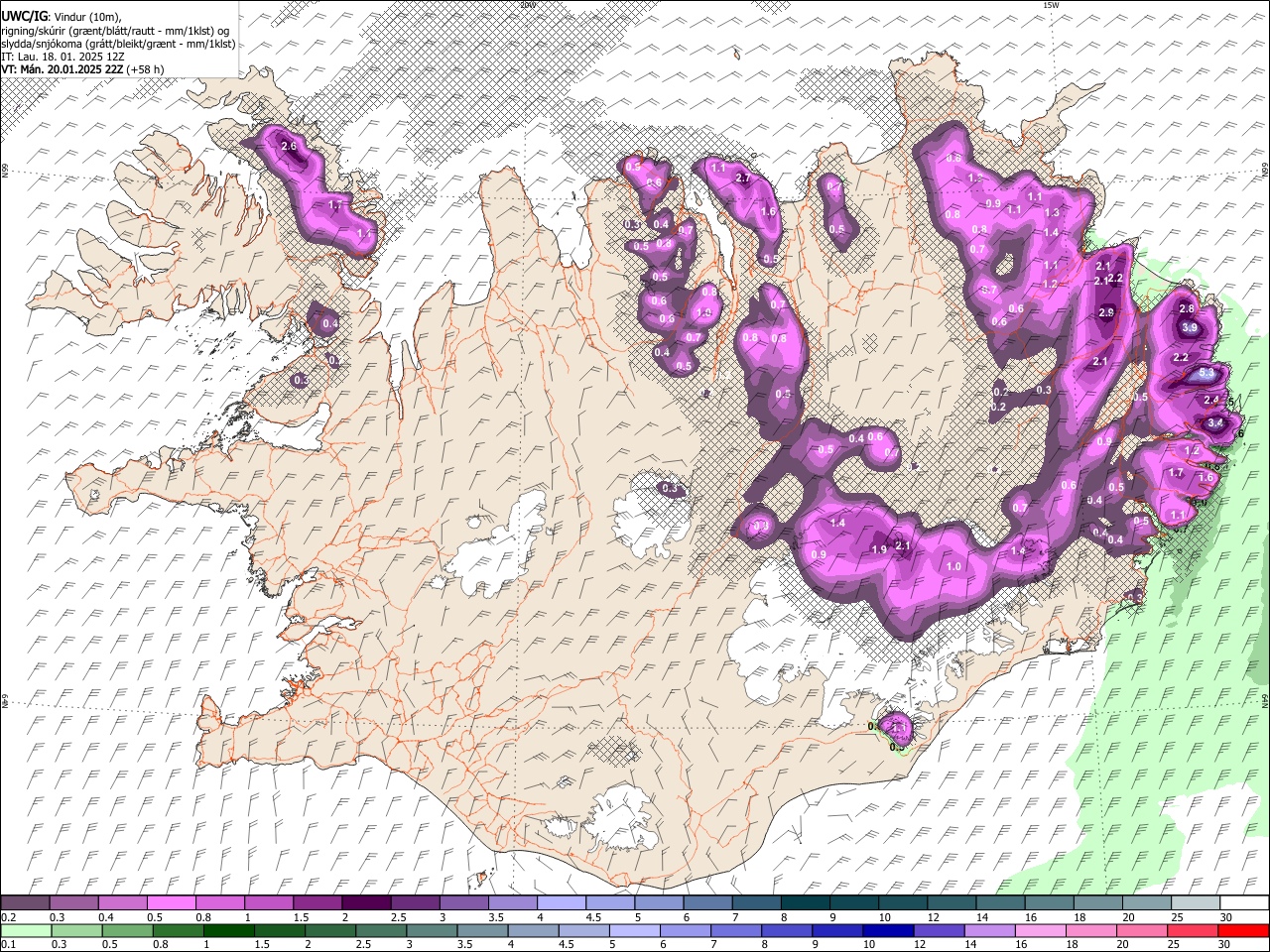Click the 'UWC/IG: Vindur (10m),' title line
Screen dimensions: 1270x952
[61, 17]
